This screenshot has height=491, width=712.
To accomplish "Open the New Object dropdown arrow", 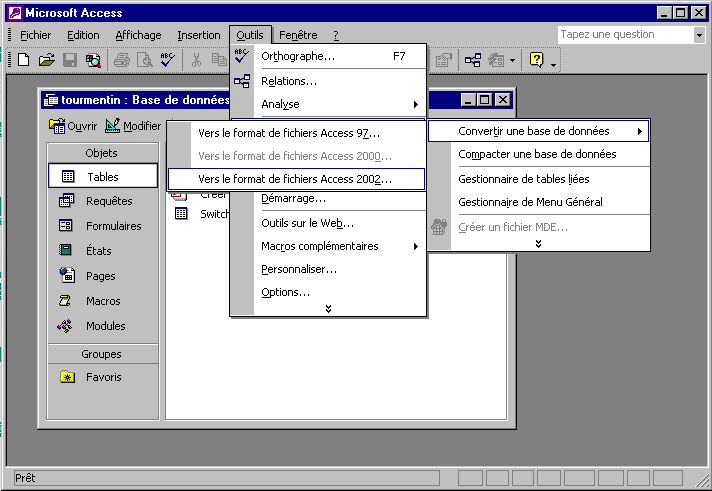I will [512, 60].
